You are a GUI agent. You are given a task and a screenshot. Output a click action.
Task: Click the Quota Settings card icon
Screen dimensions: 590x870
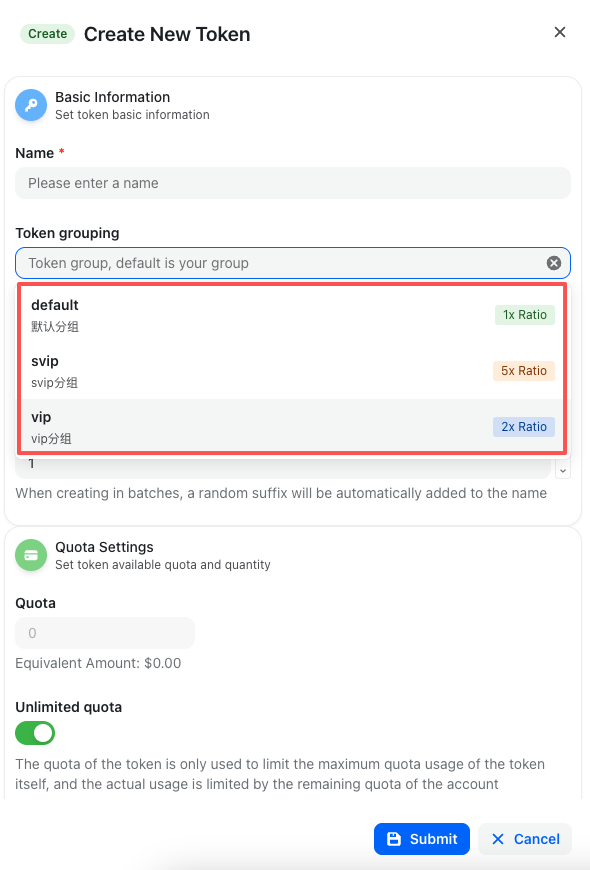pos(31,554)
